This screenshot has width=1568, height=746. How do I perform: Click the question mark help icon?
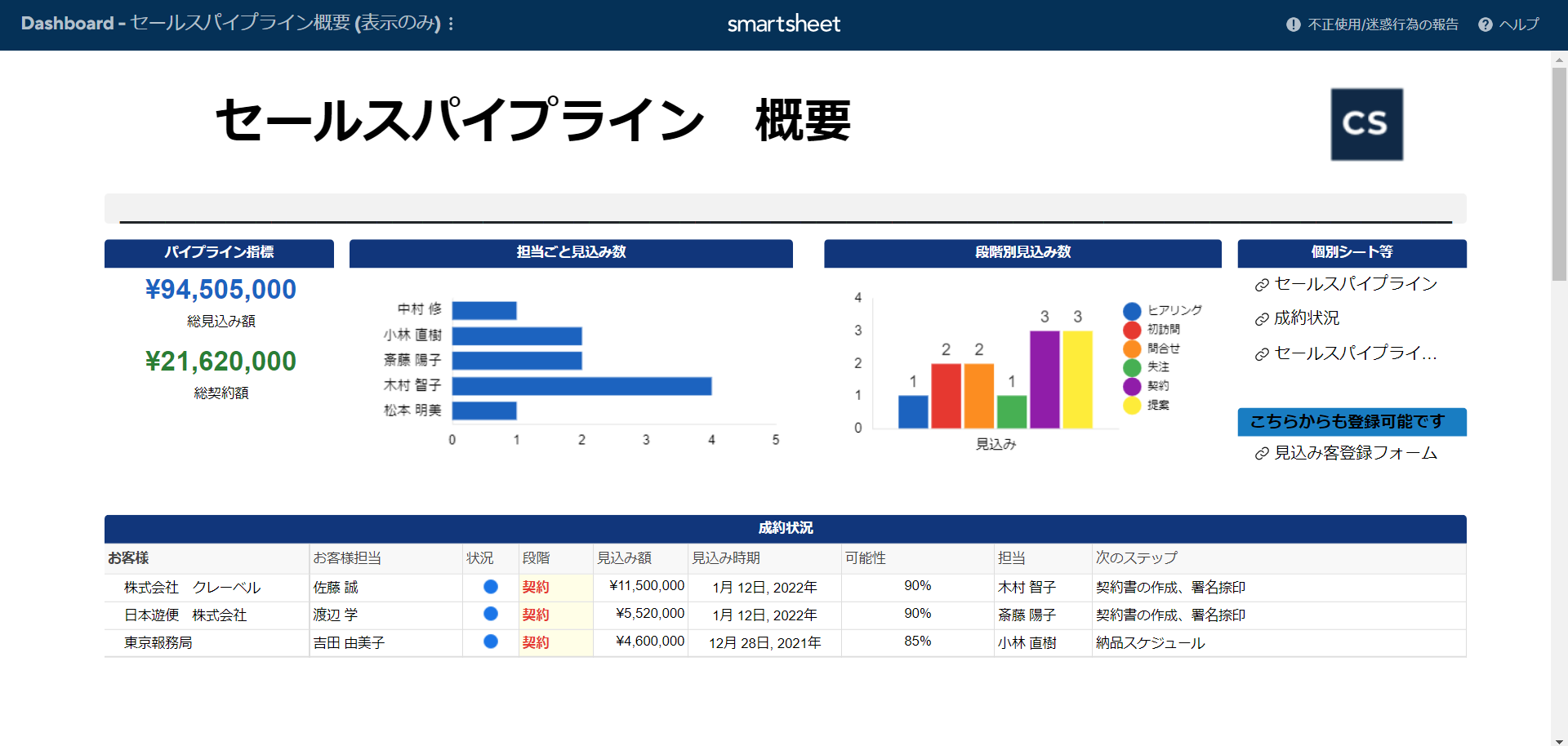pos(1484,24)
